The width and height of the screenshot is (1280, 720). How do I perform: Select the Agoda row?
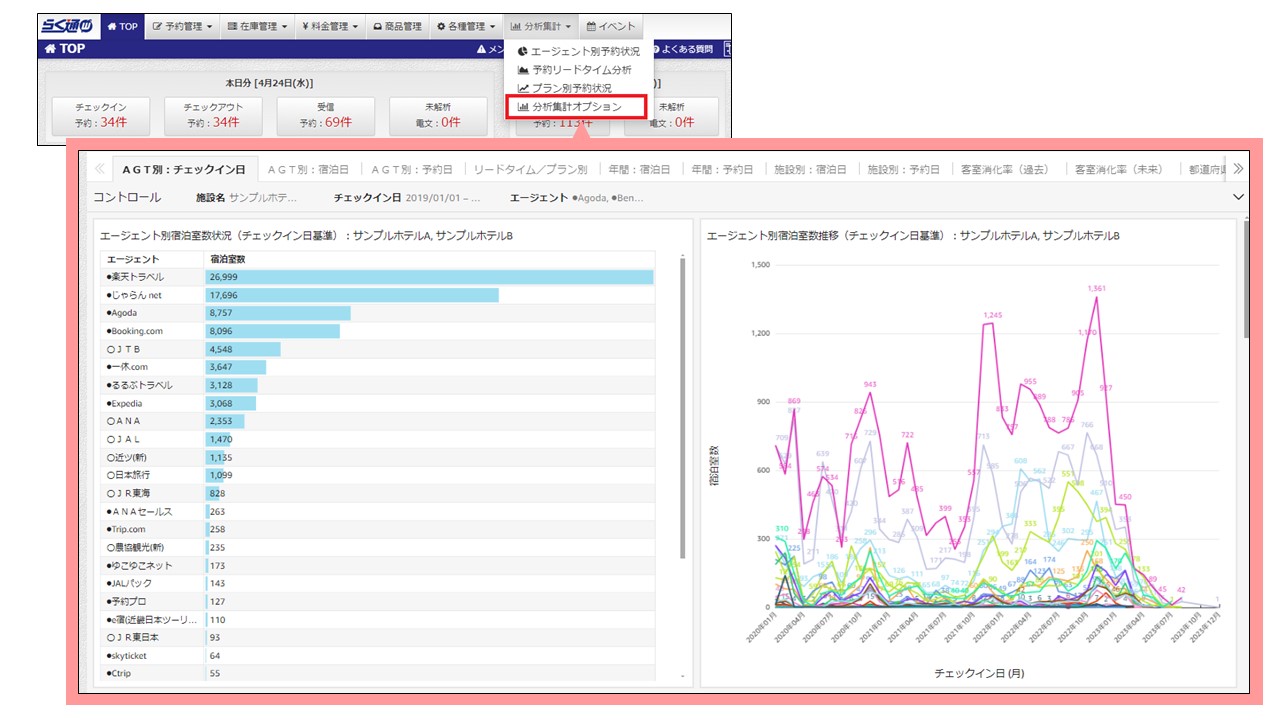[378, 313]
